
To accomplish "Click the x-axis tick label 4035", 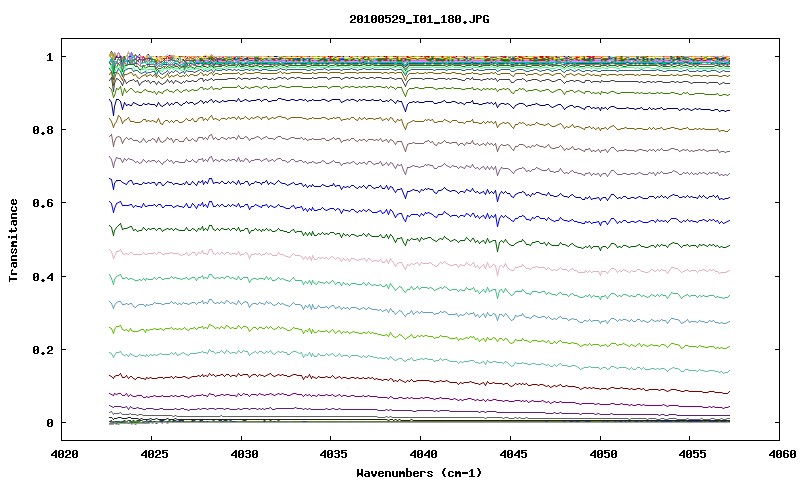I will point(334,454).
